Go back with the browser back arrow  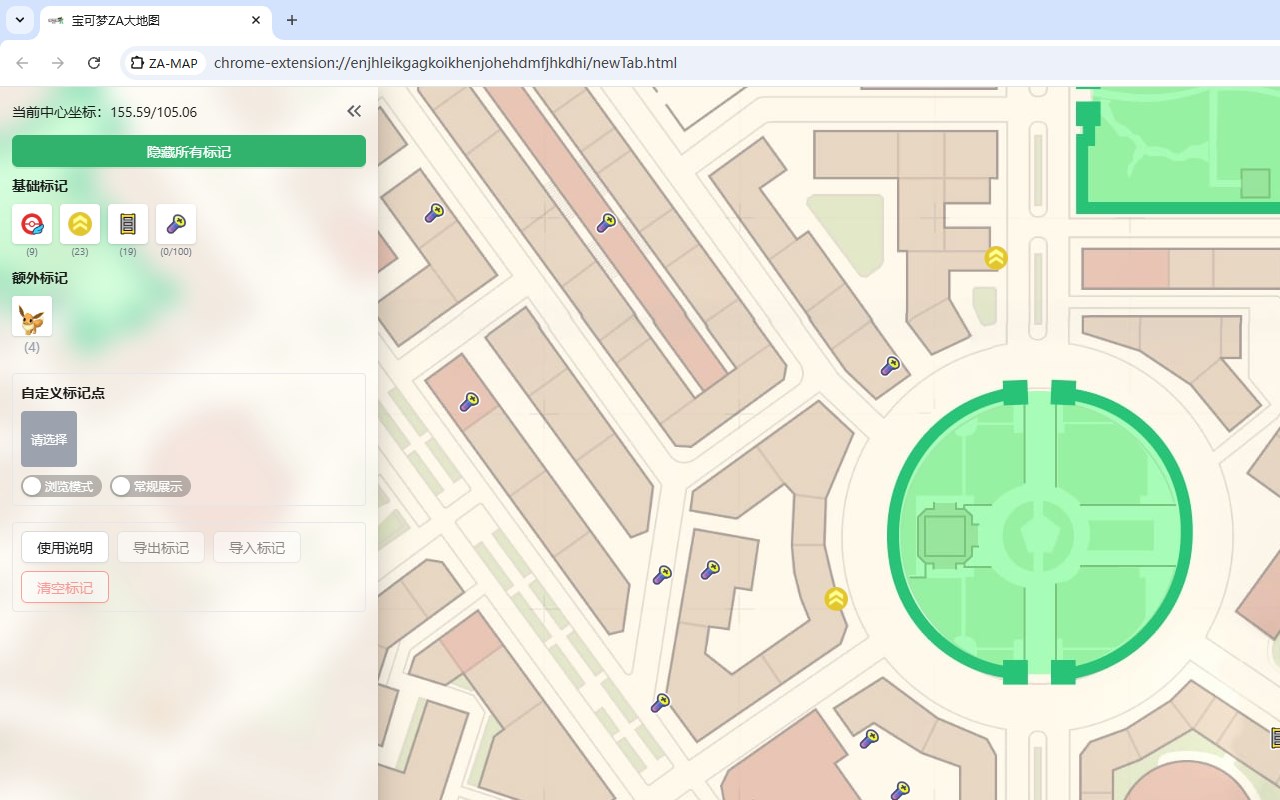(x=22, y=63)
